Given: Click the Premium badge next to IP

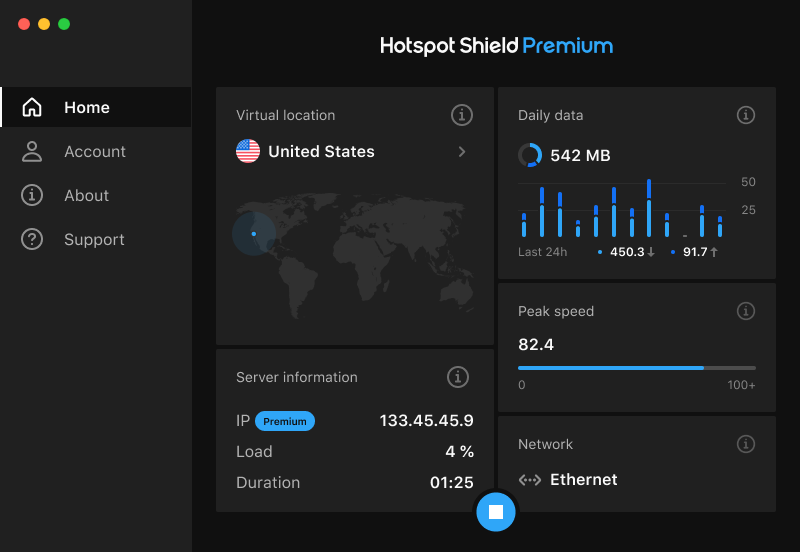Looking at the screenshot, I should [x=285, y=421].
